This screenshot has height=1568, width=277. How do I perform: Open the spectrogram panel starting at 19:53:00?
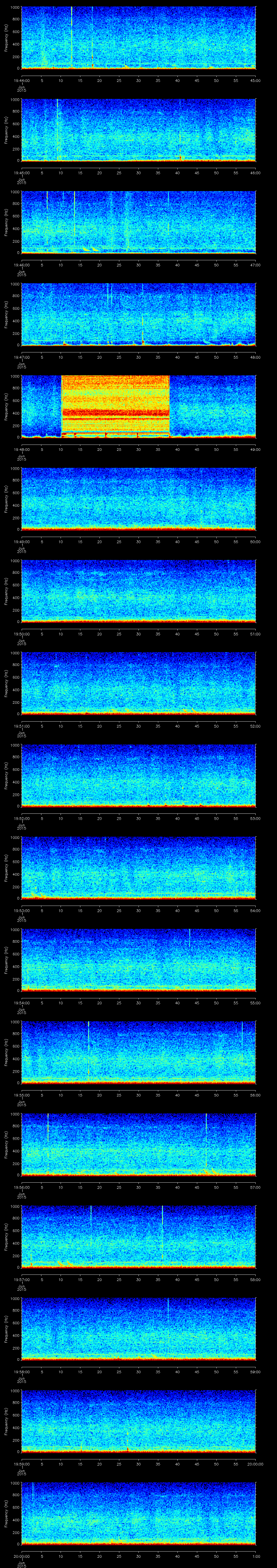pyautogui.click(x=138, y=868)
